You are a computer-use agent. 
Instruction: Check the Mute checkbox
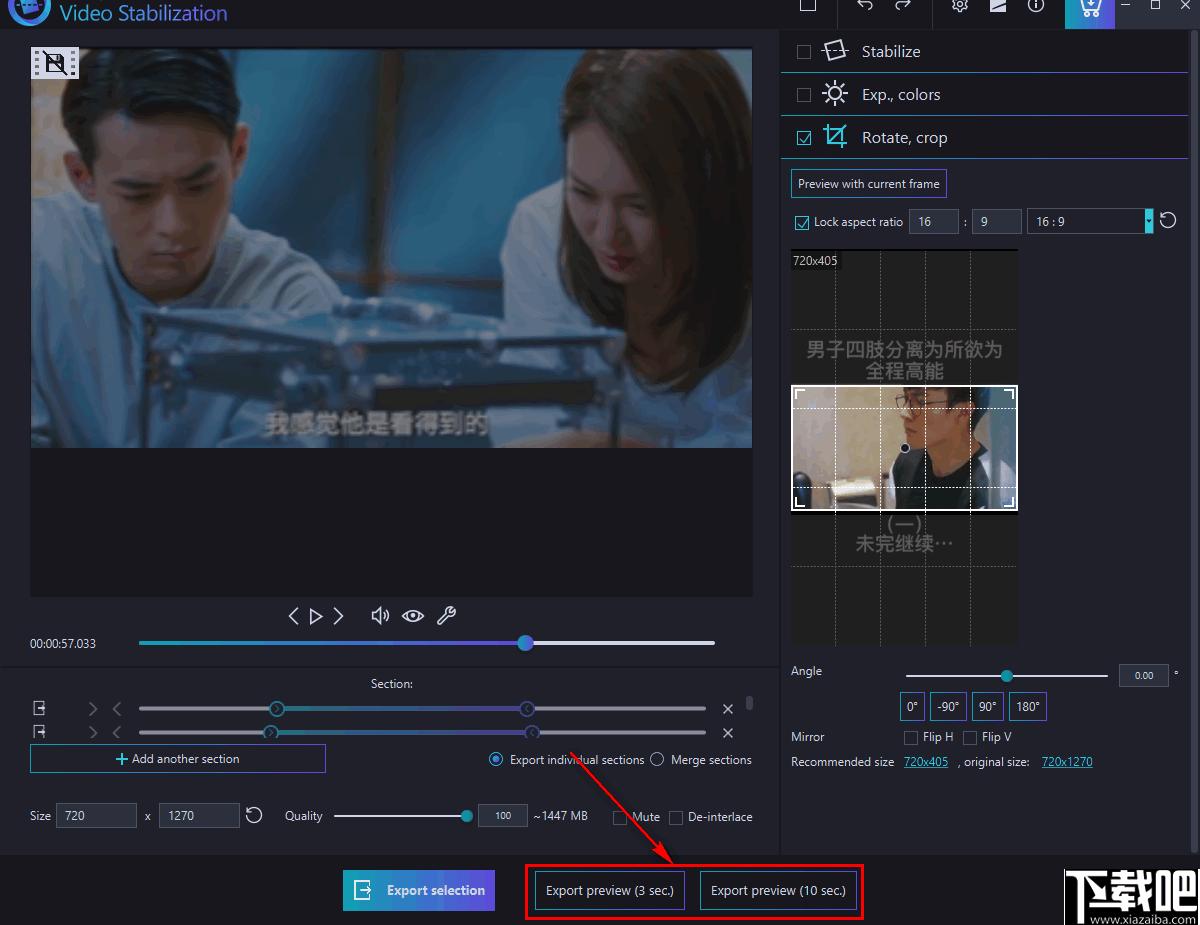point(620,817)
